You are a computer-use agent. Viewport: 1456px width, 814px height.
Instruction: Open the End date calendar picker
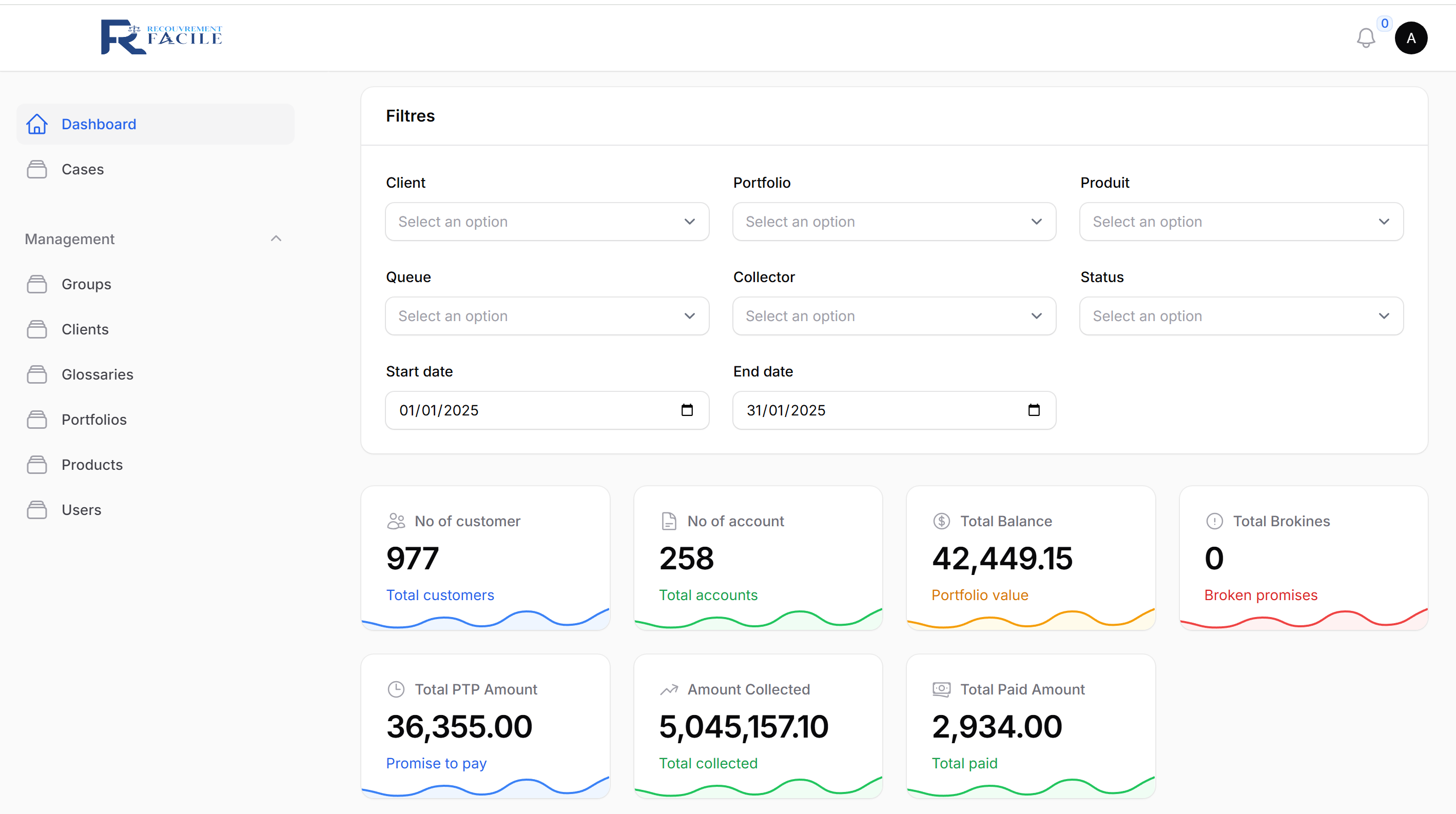coord(1033,410)
